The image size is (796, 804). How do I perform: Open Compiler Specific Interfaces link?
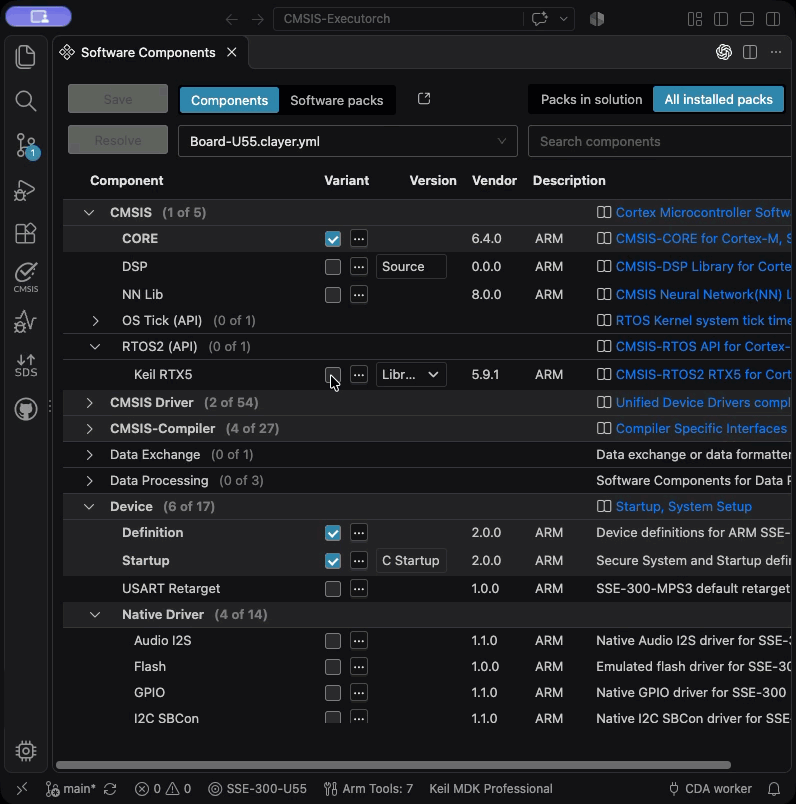point(701,429)
